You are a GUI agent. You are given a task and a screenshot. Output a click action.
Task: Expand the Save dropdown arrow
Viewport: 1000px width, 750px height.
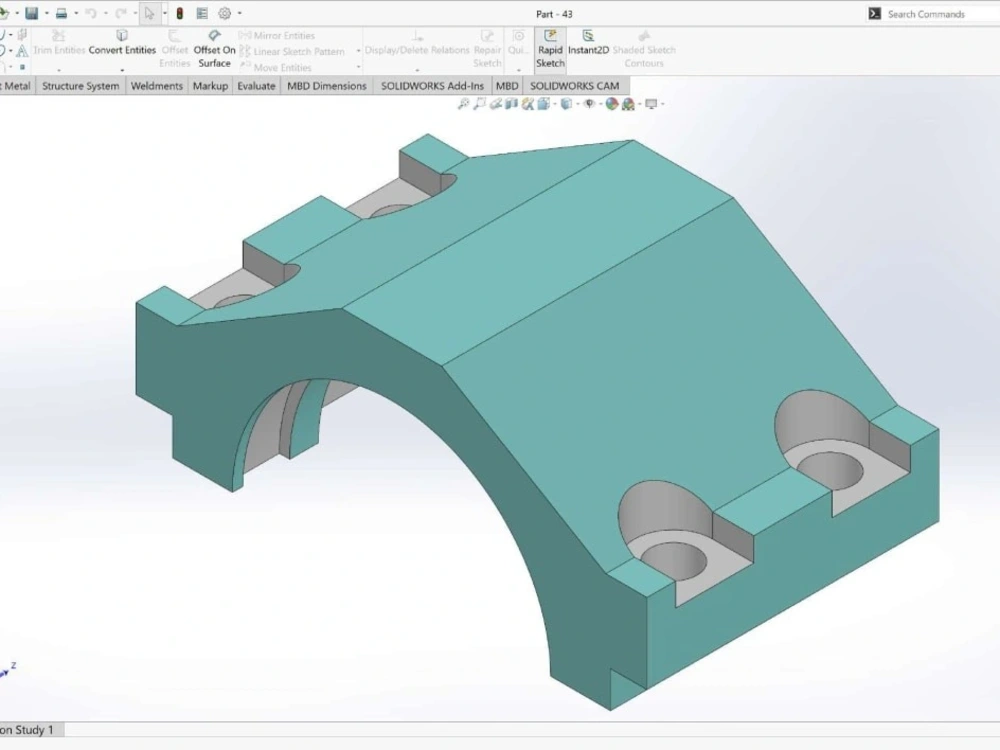(x=47, y=13)
